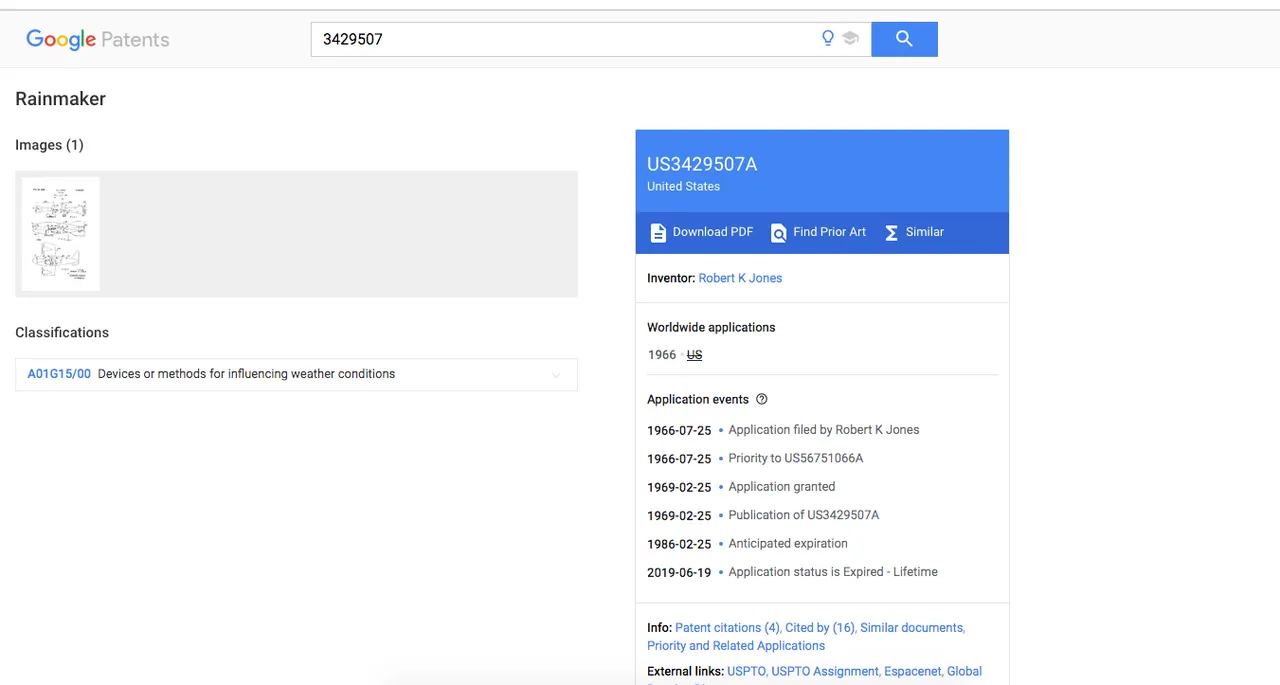This screenshot has width=1280, height=685.
Task: Click 'Application granted' event text
Action: (x=782, y=487)
